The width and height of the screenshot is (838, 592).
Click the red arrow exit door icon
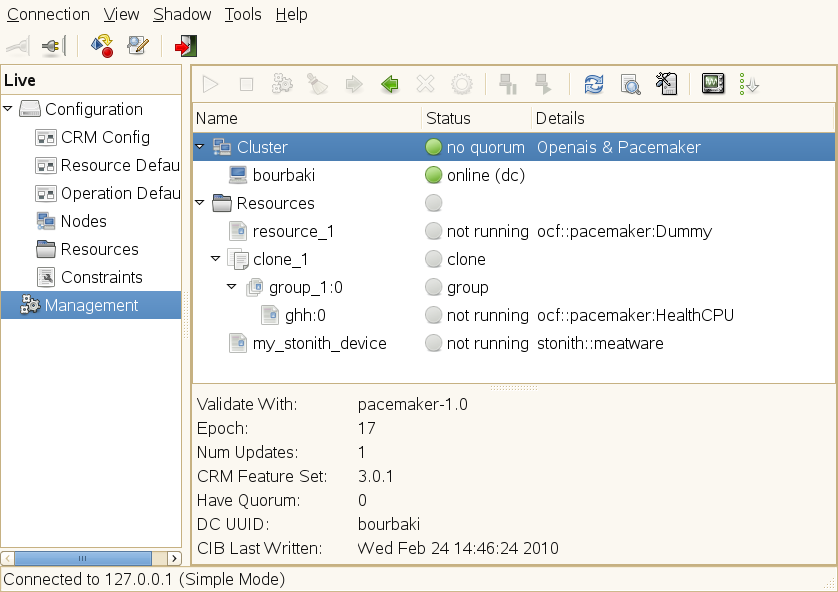(185, 46)
